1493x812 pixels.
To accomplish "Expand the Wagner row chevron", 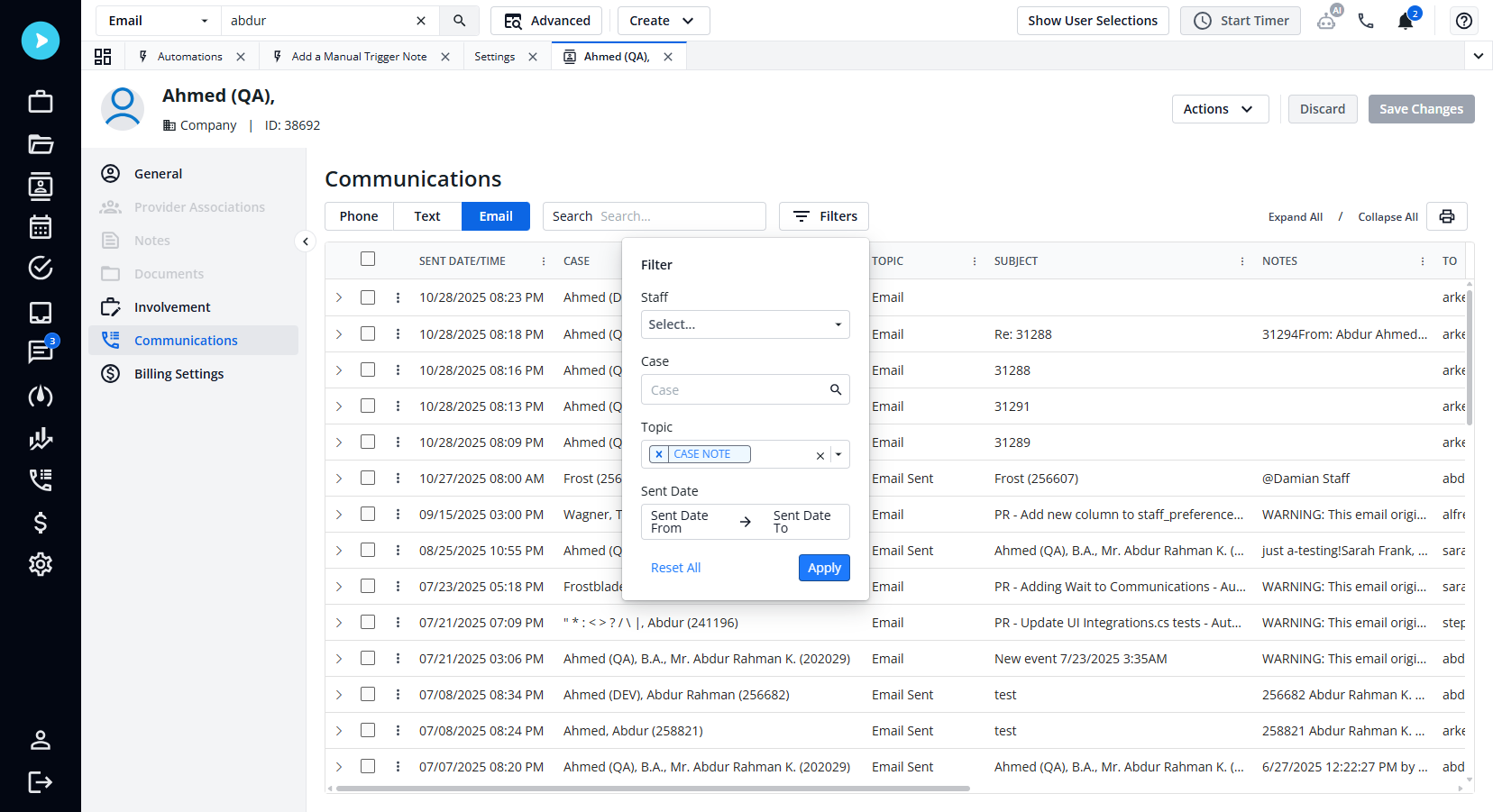I will [x=339, y=514].
